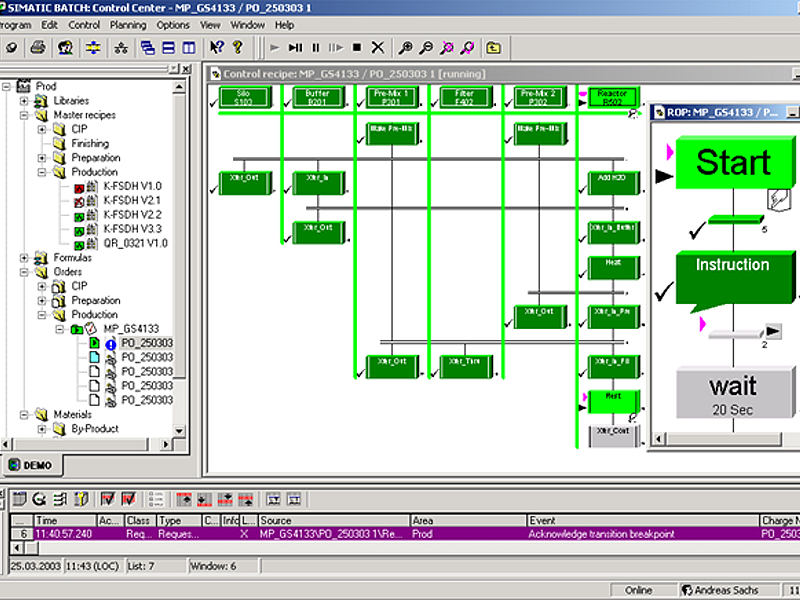Click the folder-up icon in toolbar
This screenshot has height=600, width=800.
493,48
